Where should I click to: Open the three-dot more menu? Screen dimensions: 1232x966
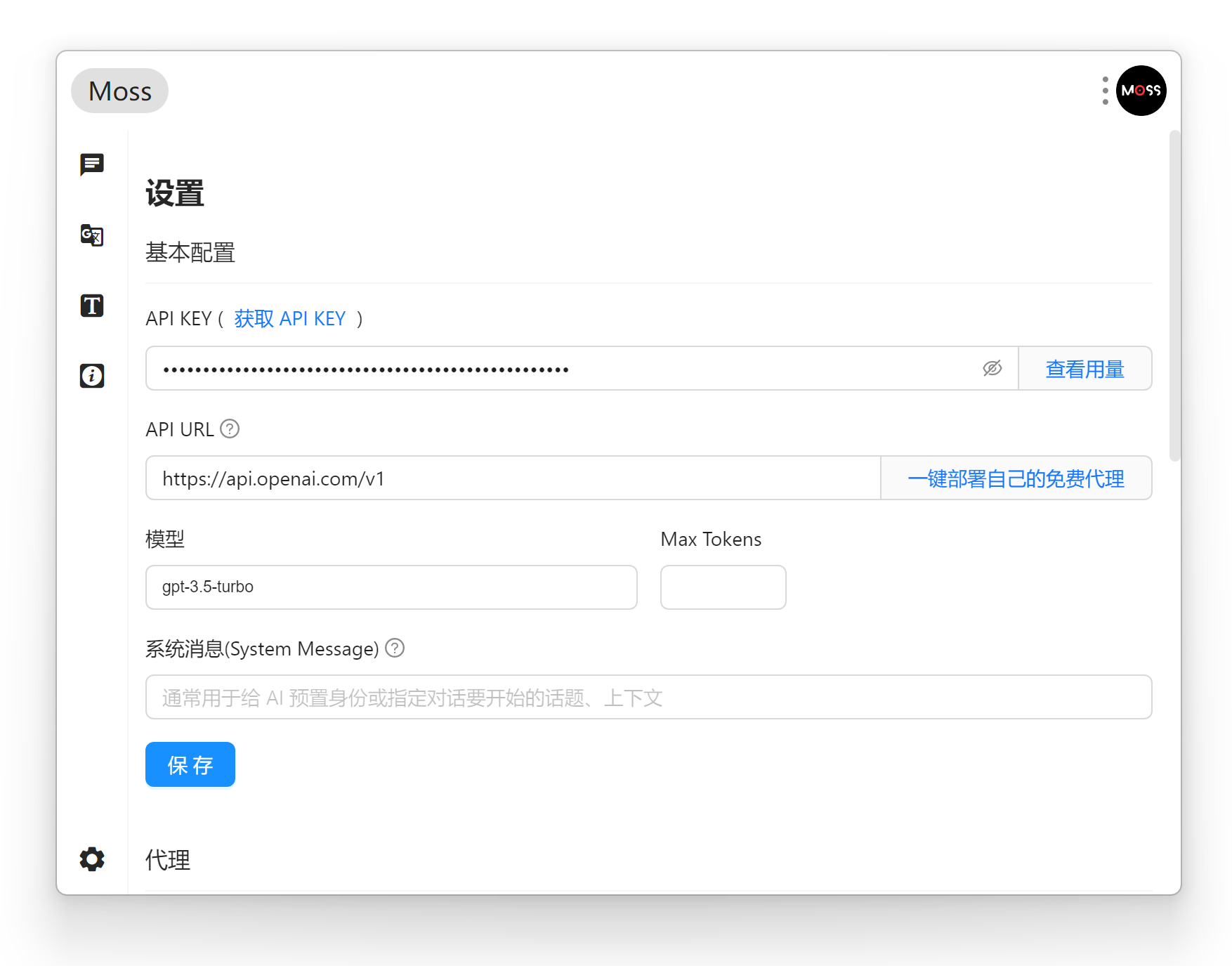point(1105,91)
